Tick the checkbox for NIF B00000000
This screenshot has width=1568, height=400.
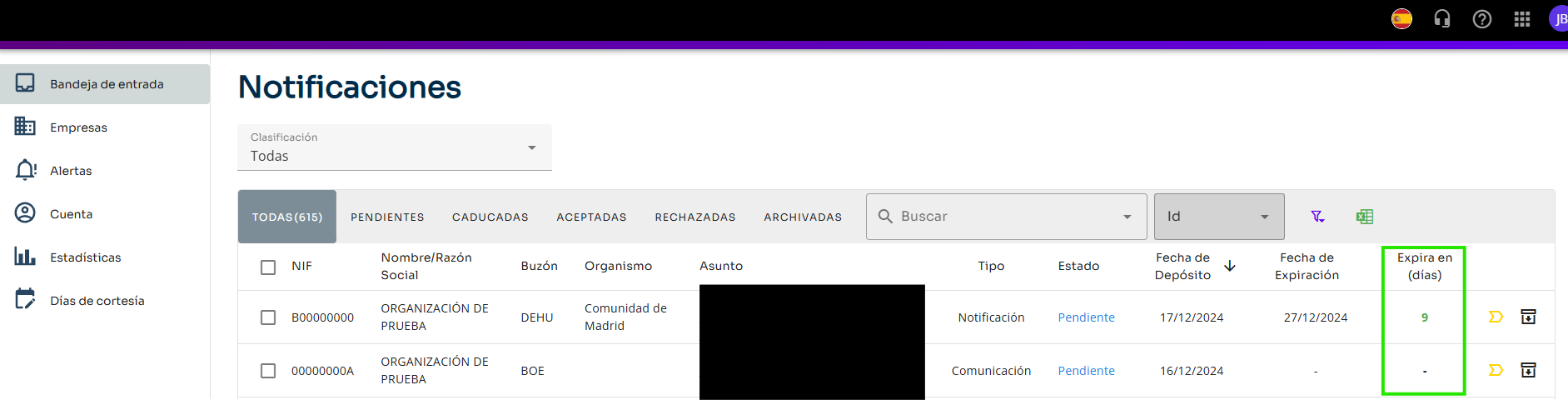tap(268, 317)
